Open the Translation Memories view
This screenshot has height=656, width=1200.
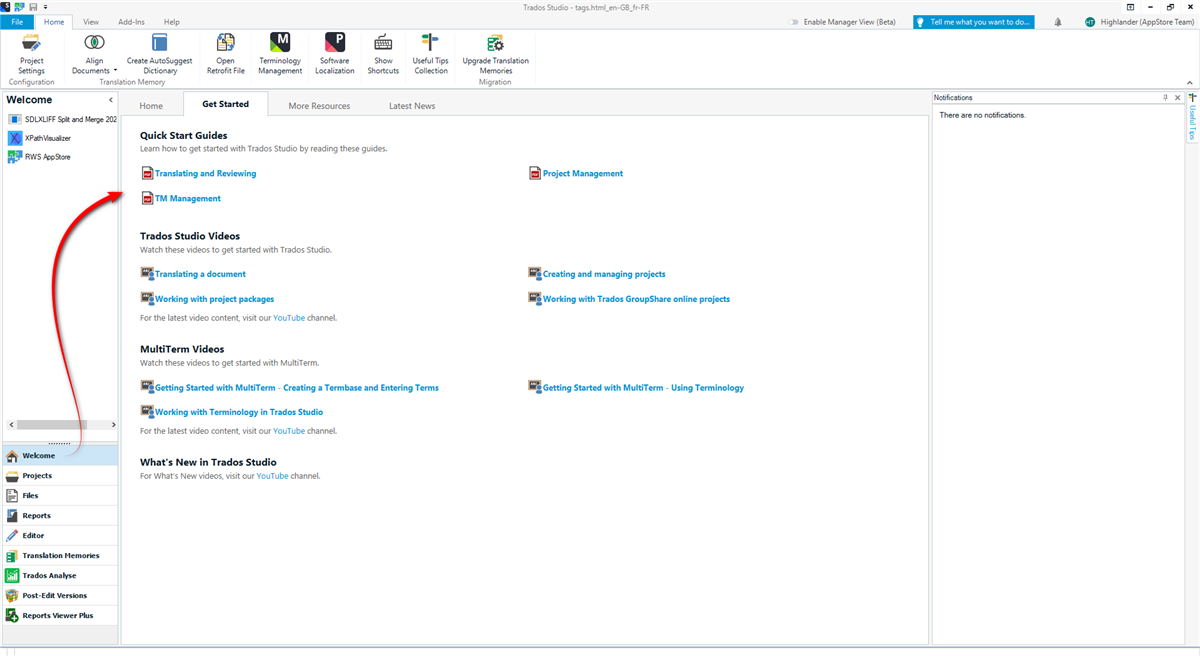tap(60, 556)
